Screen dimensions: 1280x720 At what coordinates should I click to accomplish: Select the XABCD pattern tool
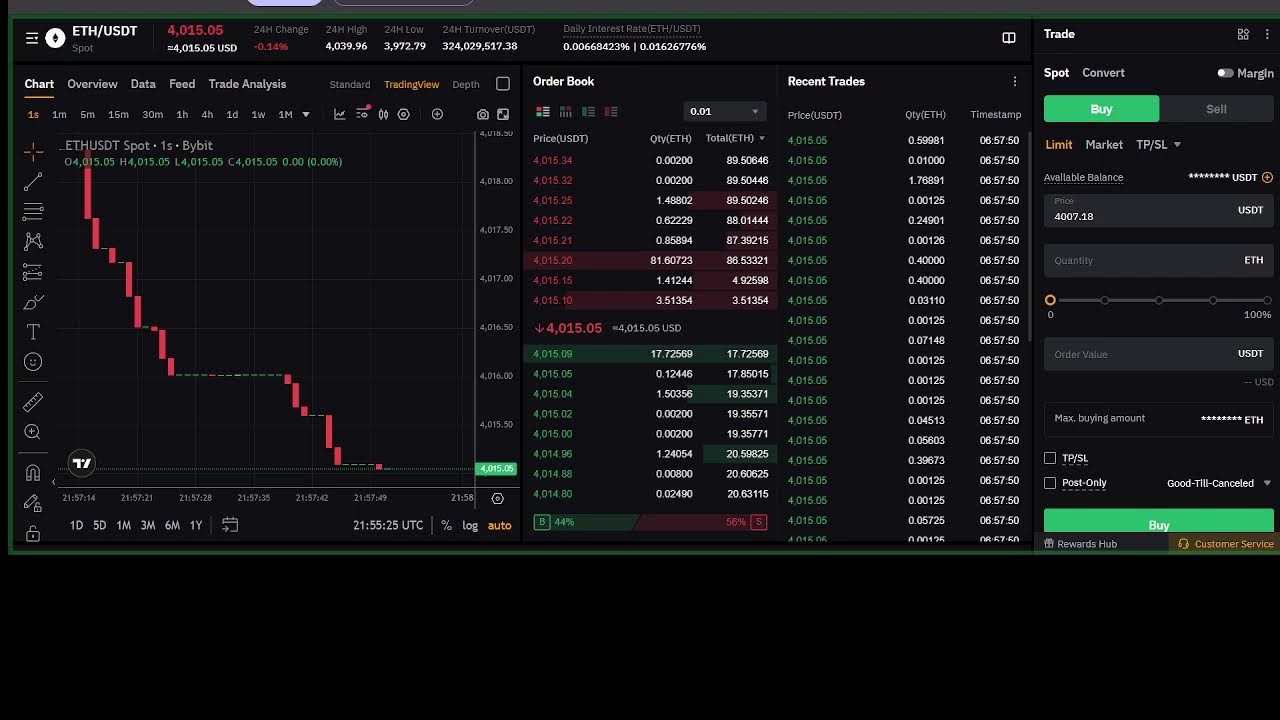click(x=33, y=241)
